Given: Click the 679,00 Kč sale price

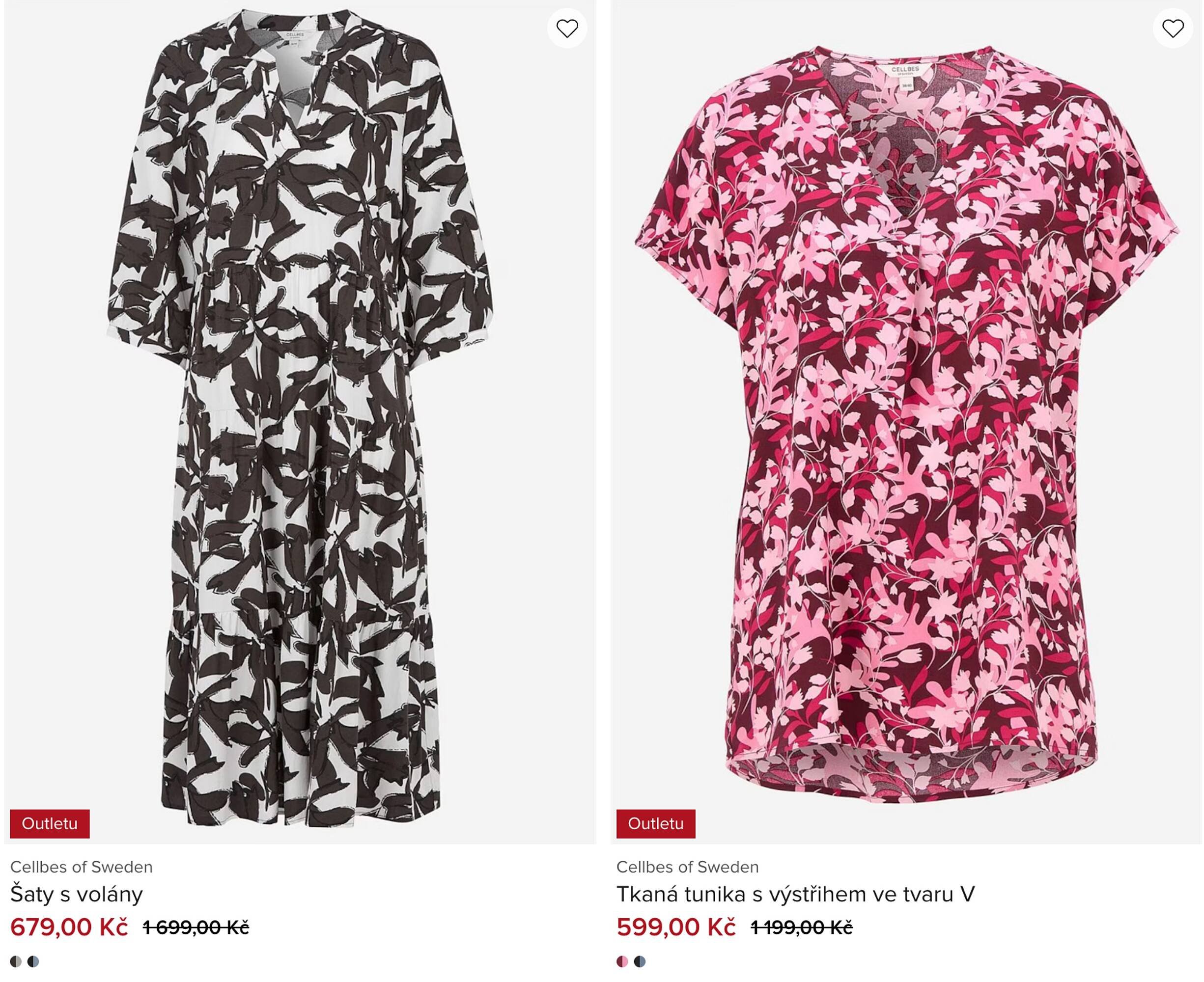Looking at the screenshot, I should [69, 927].
